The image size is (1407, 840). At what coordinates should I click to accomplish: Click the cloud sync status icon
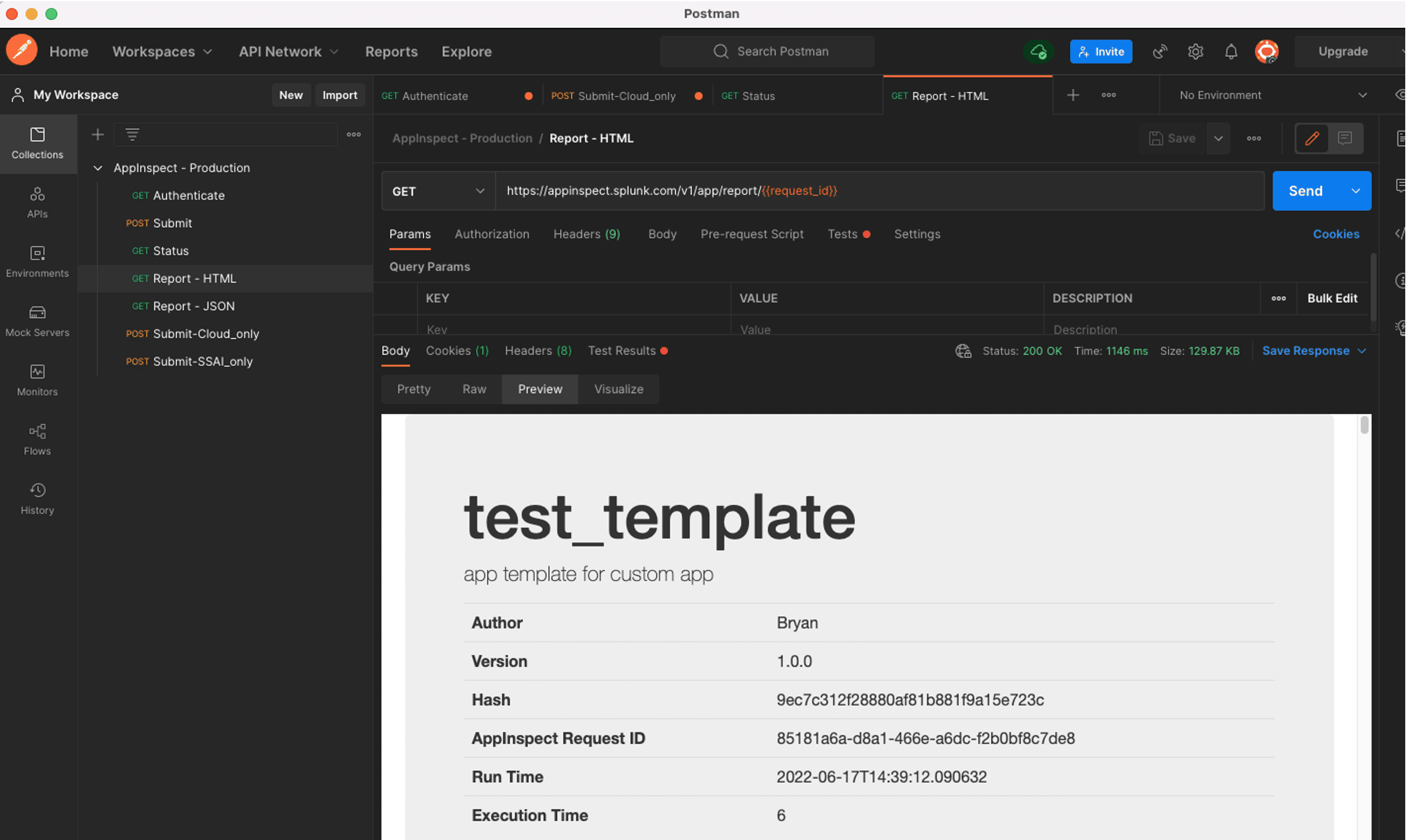(x=1038, y=51)
